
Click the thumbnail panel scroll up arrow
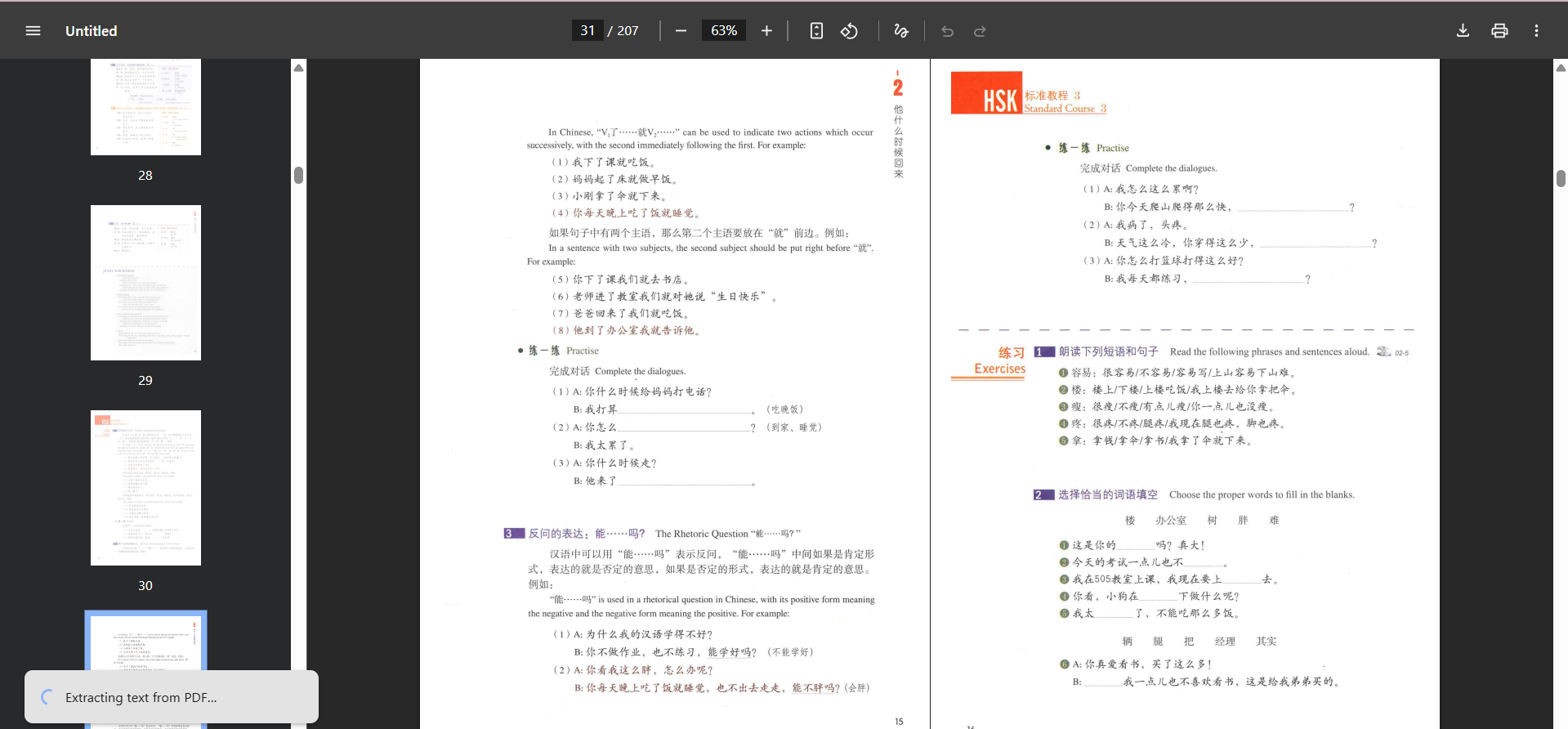(x=299, y=68)
